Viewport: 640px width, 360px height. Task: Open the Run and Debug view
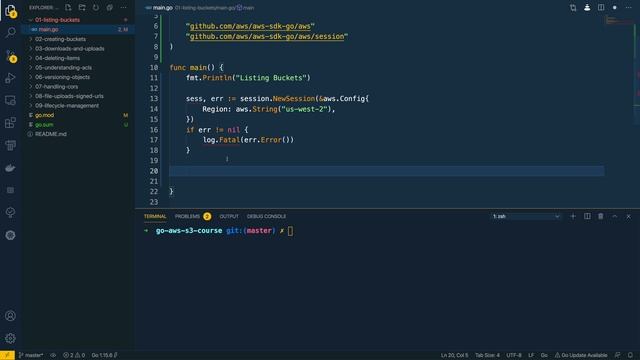pyautogui.click(x=11, y=78)
